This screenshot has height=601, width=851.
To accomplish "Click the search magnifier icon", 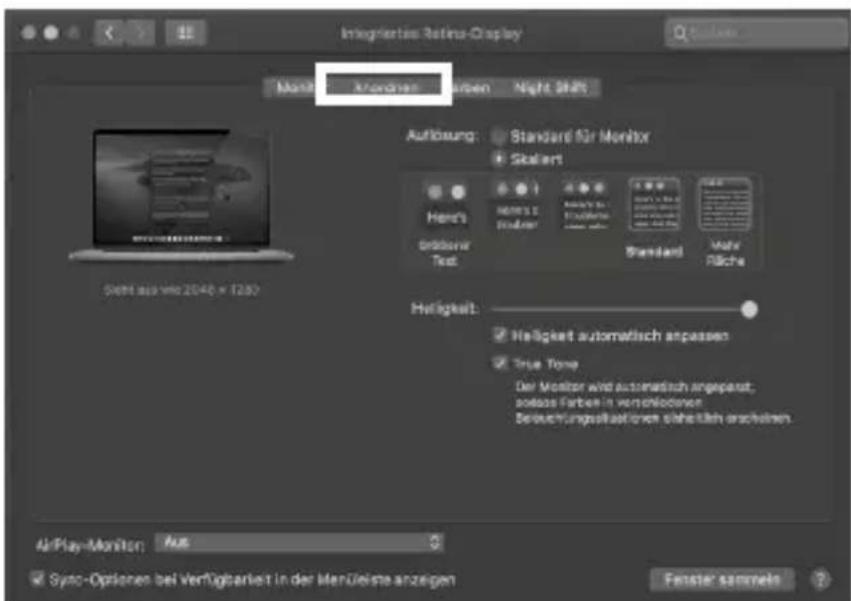I will click(x=679, y=34).
